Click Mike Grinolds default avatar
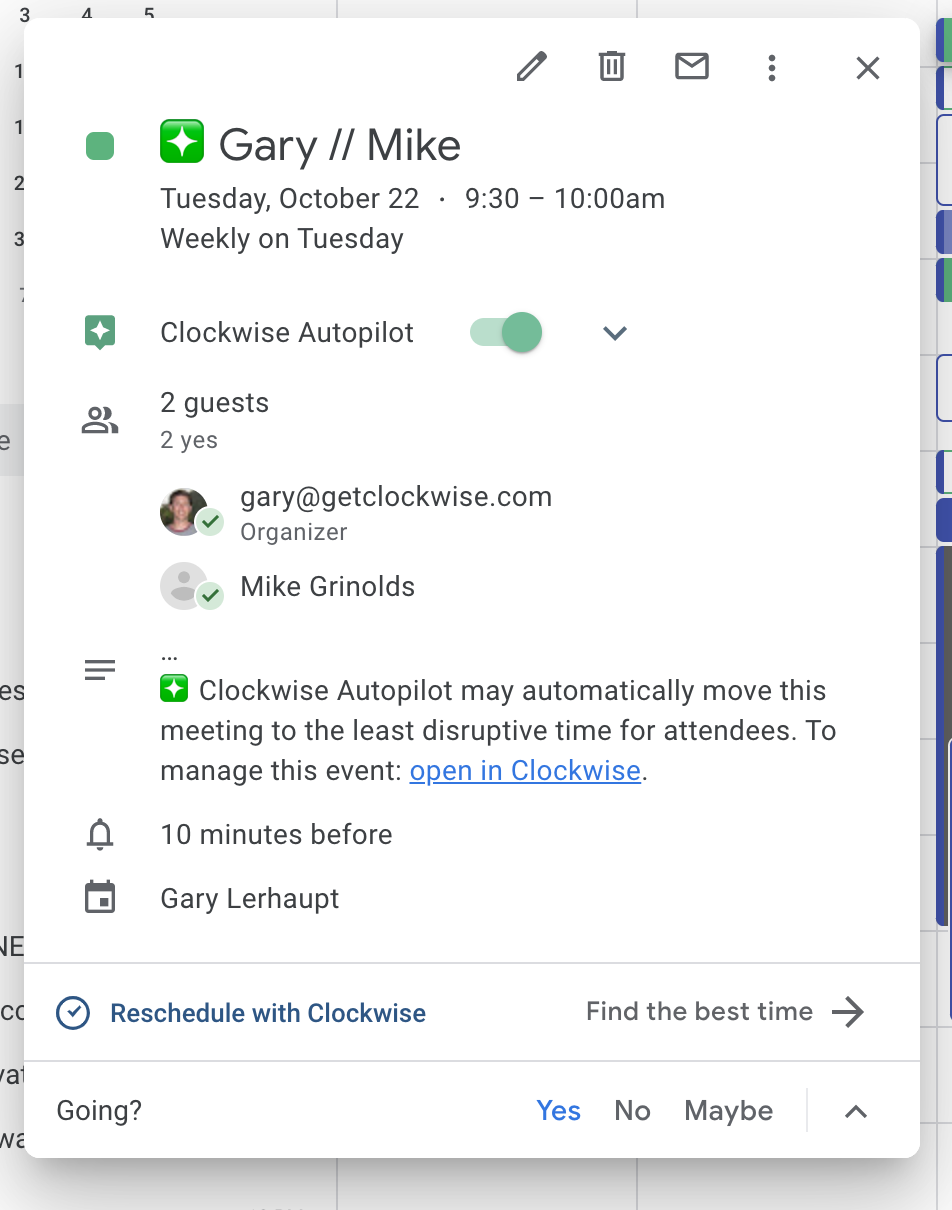Image resolution: width=952 pixels, height=1210 pixels. [184, 586]
